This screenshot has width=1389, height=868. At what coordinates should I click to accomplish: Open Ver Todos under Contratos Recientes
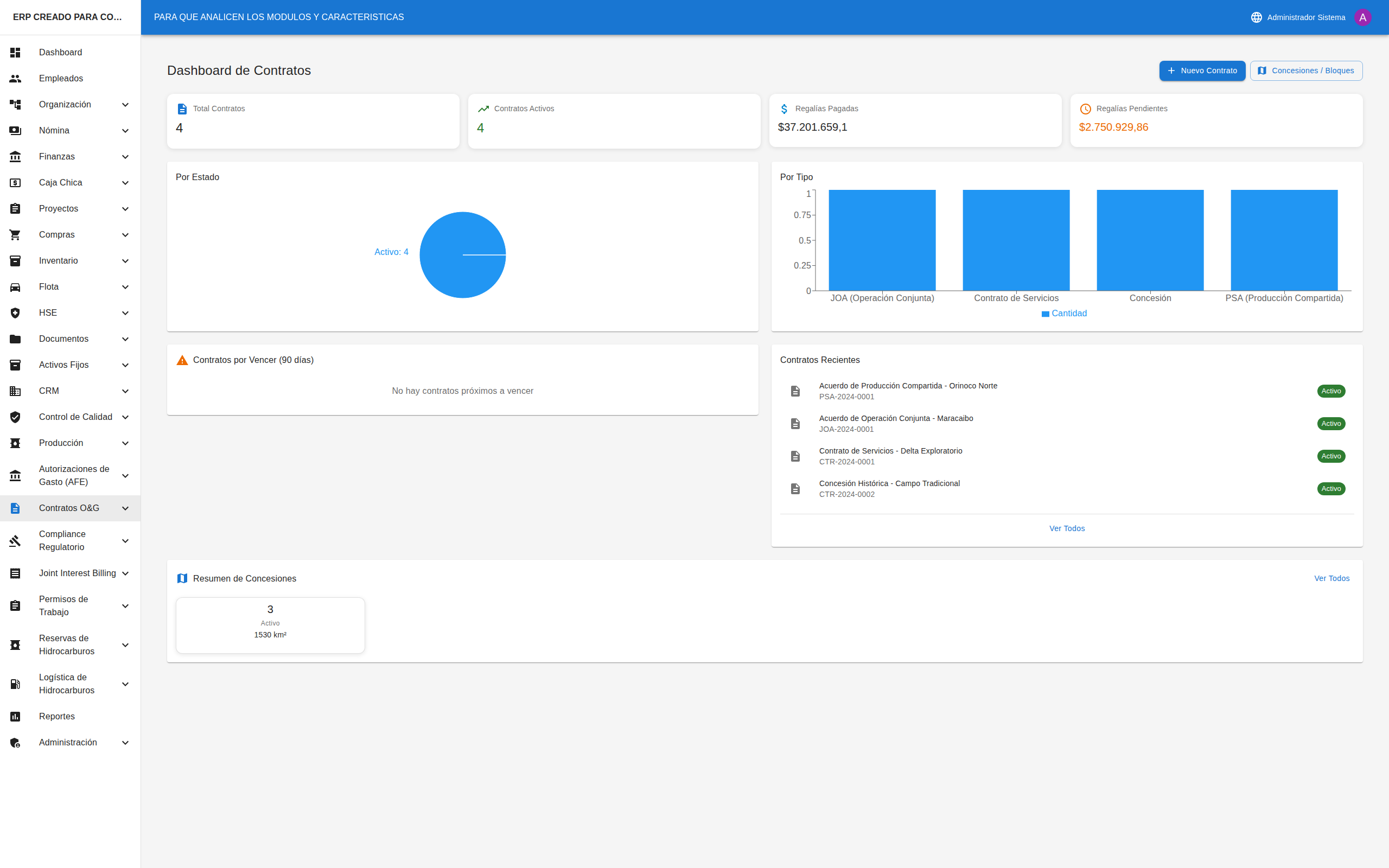pos(1066,528)
